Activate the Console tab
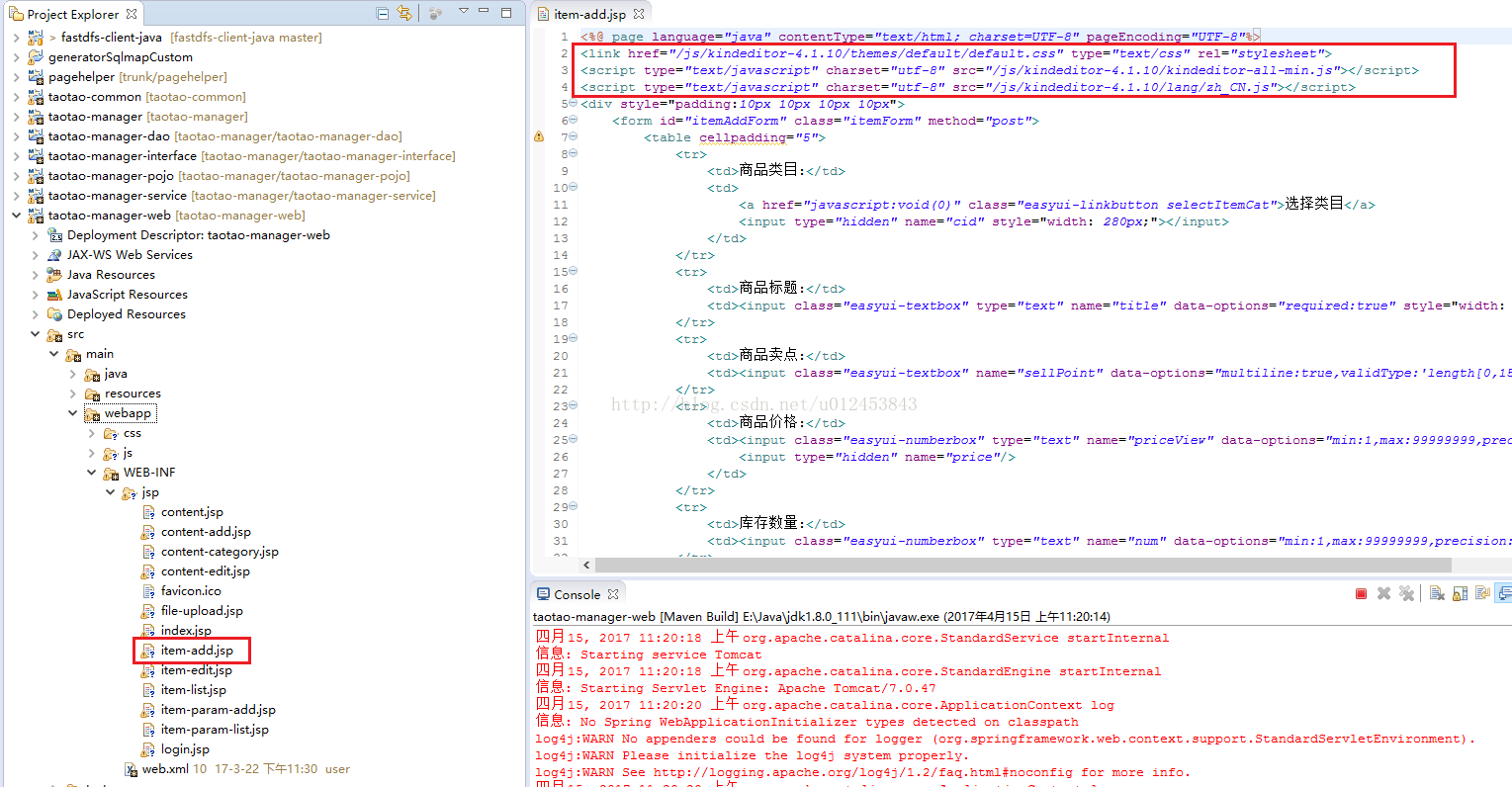1512x787 pixels. tap(577, 594)
